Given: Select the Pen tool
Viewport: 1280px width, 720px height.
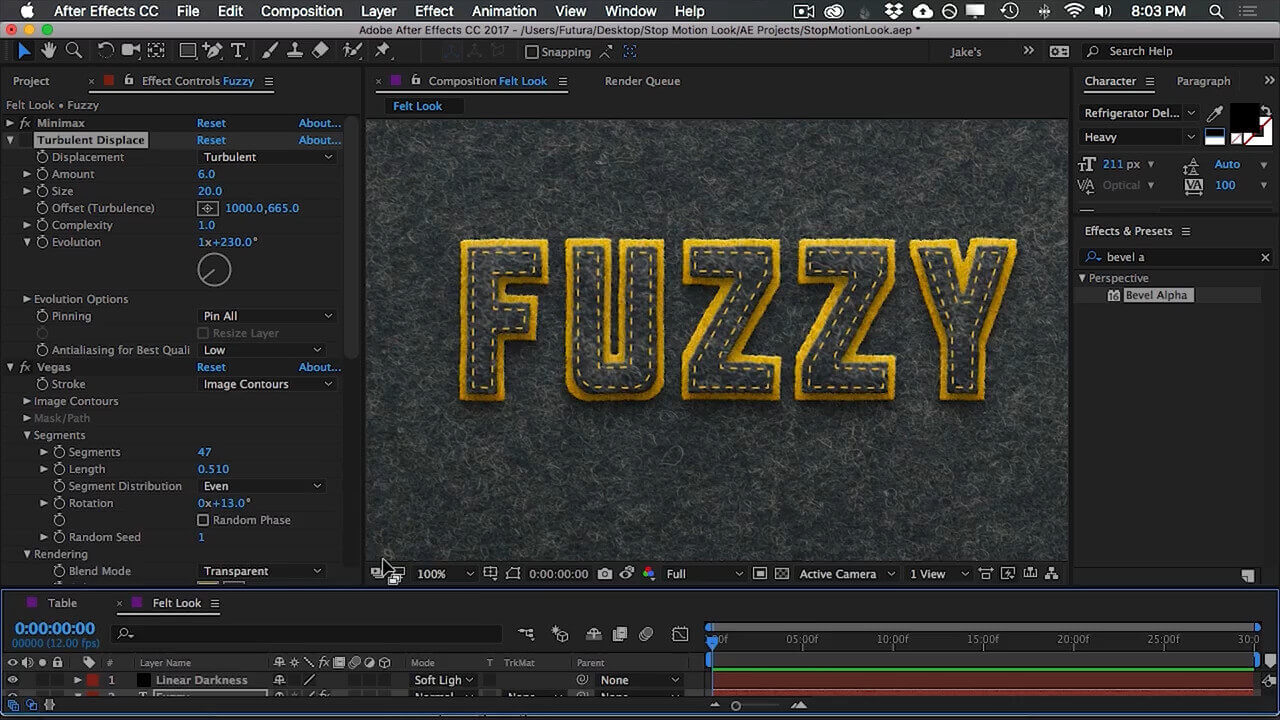Looking at the screenshot, I should [x=212, y=50].
